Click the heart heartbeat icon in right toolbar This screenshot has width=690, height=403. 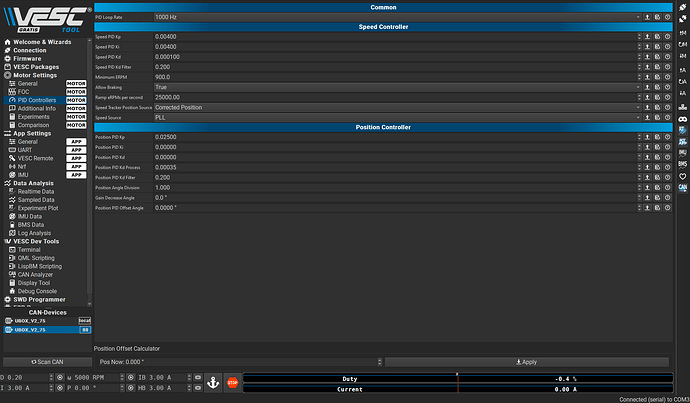pyautogui.click(x=683, y=175)
